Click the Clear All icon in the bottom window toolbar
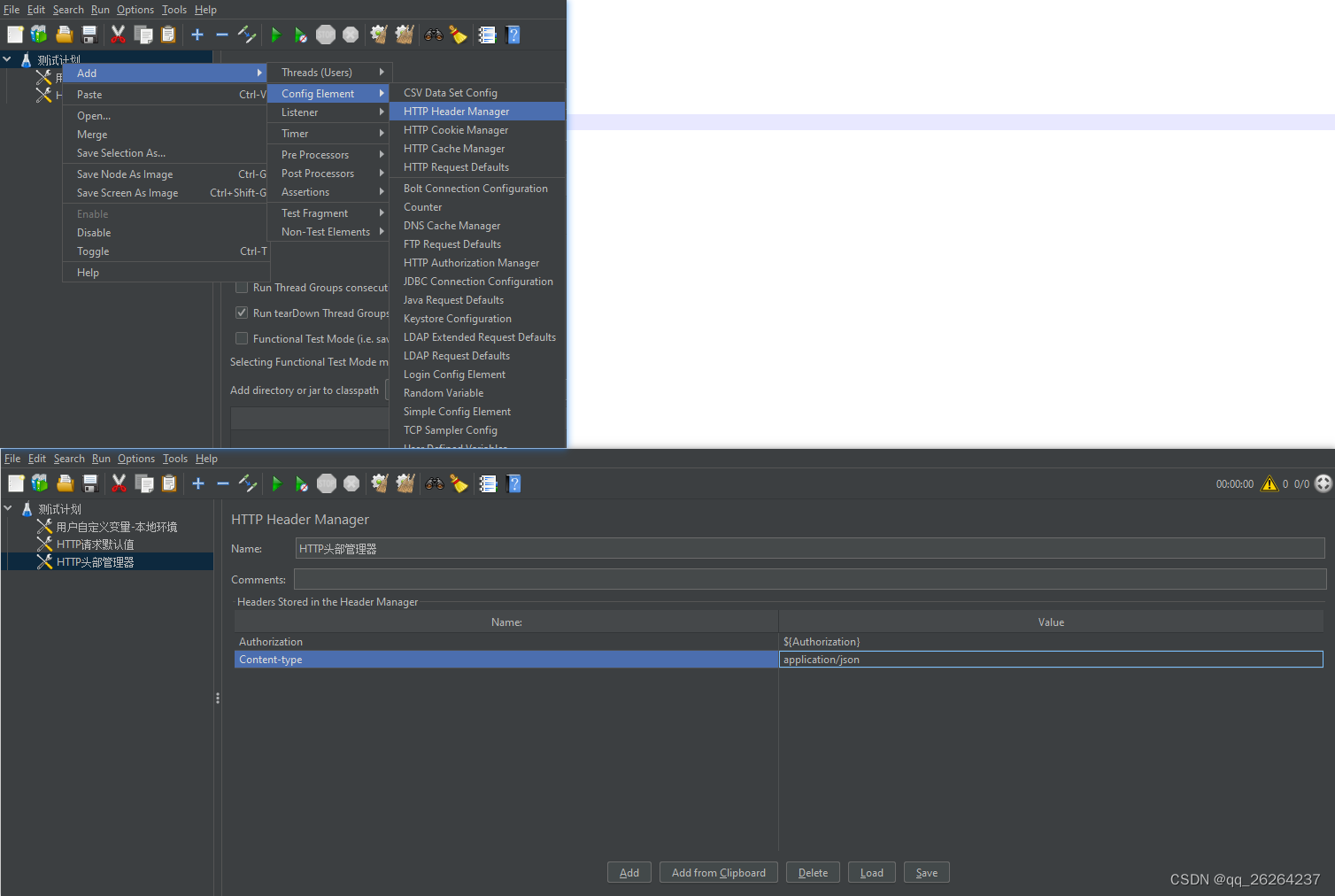This screenshot has height=896, width=1335. pyautogui.click(x=405, y=483)
